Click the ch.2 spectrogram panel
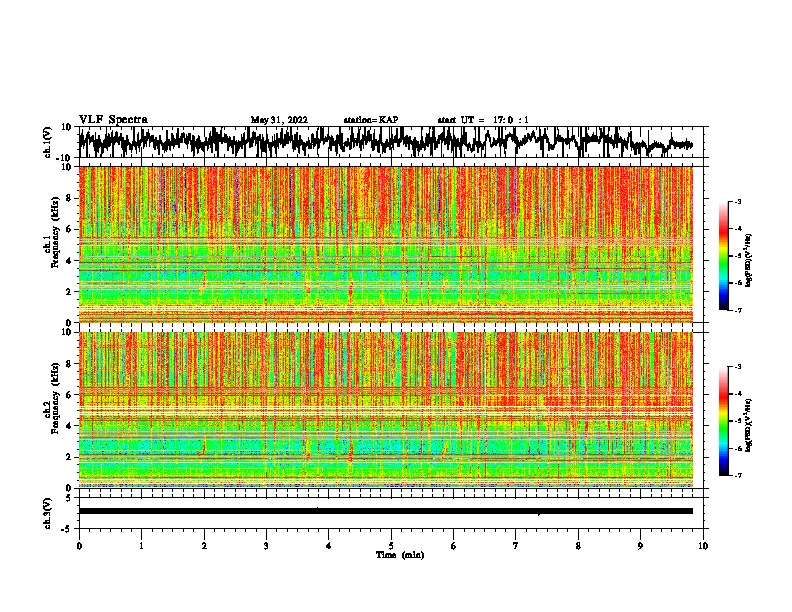This screenshot has height=612, width=792. [385, 410]
